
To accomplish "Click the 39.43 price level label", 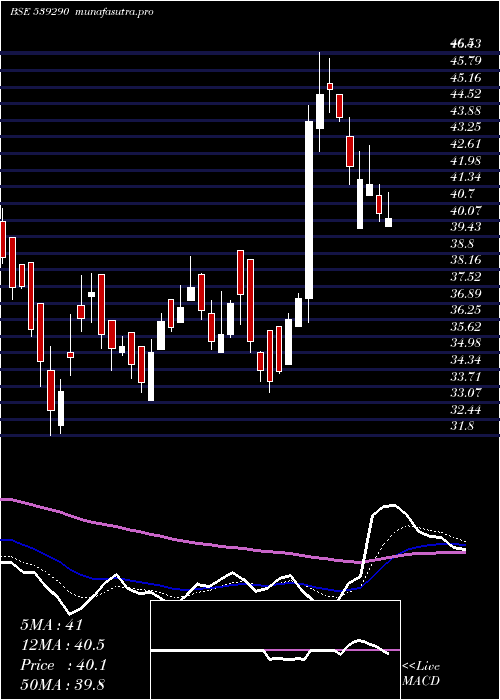I will (x=466, y=227).
